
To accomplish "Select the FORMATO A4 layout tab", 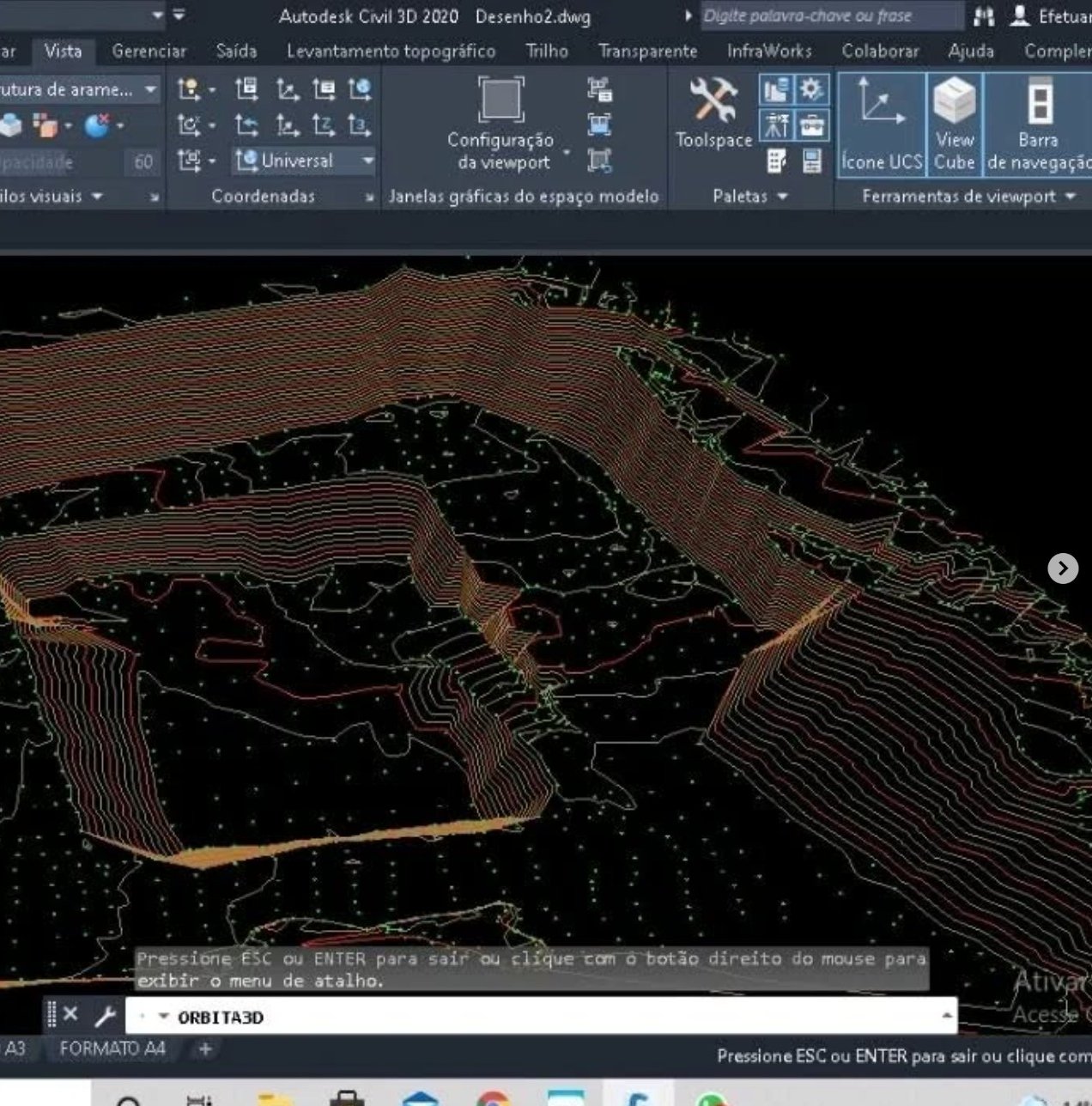I will point(112,1048).
